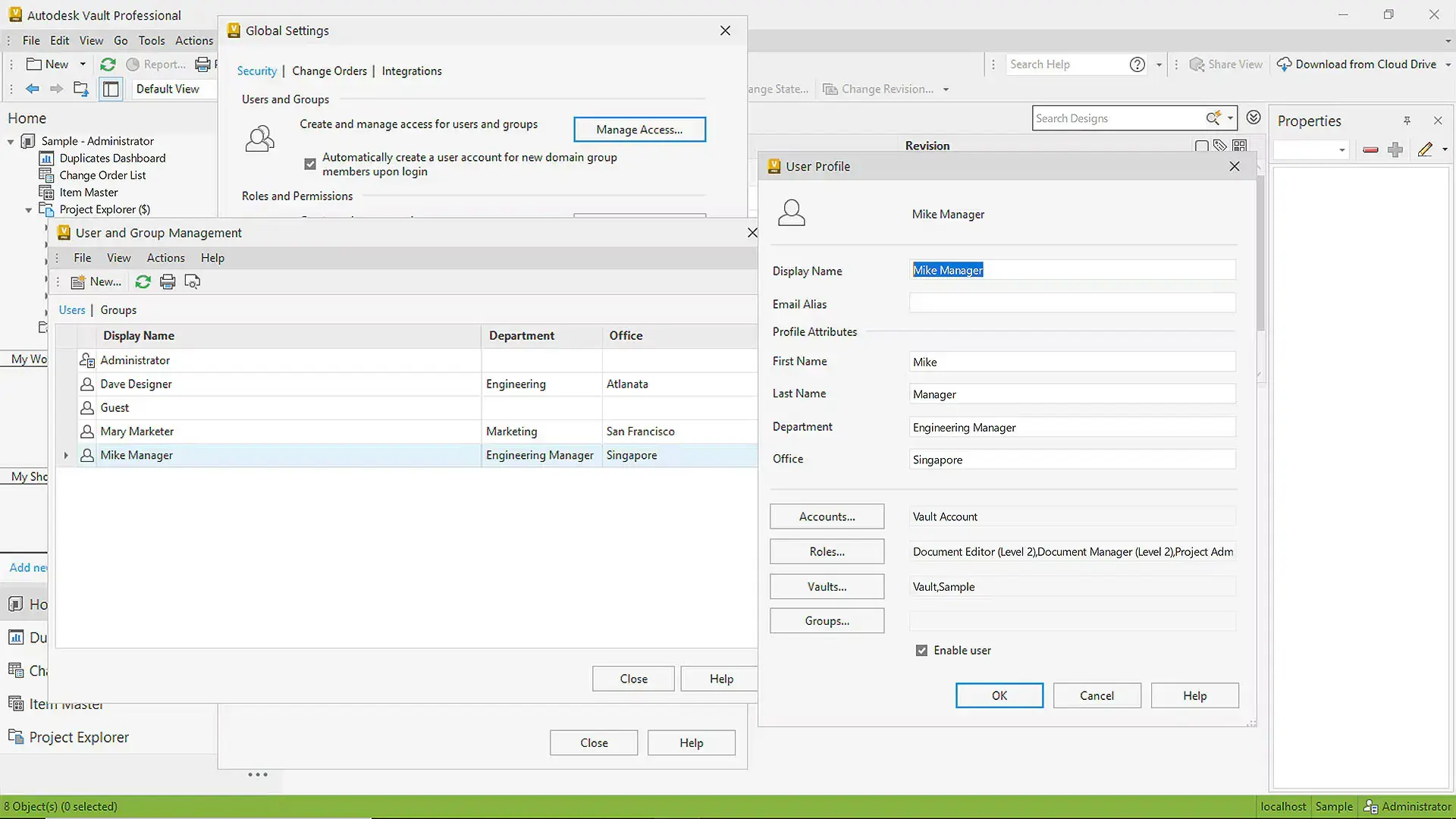This screenshot has height=819, width=1456.
Task: Switch to the Change Orders tab in Global Settings
Action: tap(329, 71)
